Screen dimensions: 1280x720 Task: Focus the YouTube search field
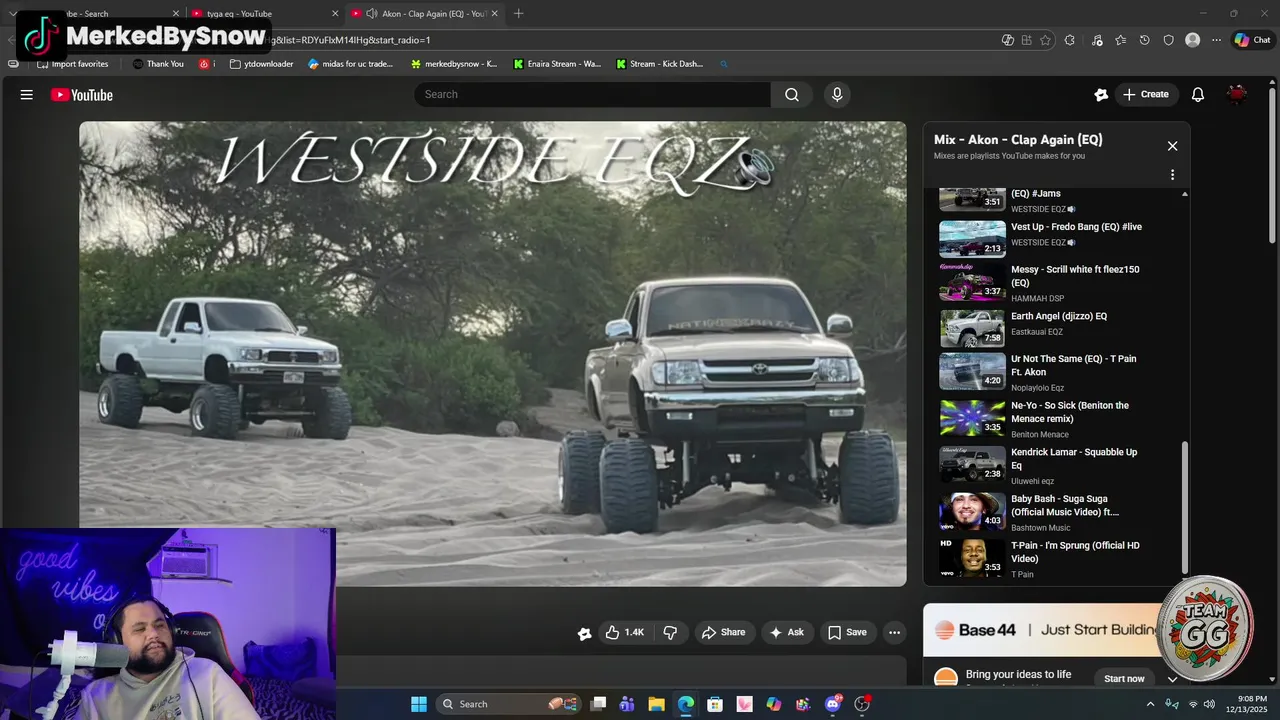592,95
